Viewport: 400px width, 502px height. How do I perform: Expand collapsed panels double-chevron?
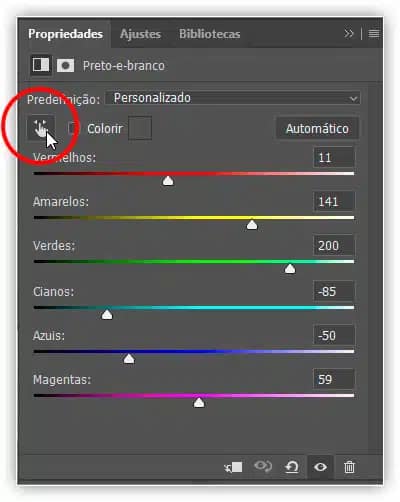[x=349, y=34]
